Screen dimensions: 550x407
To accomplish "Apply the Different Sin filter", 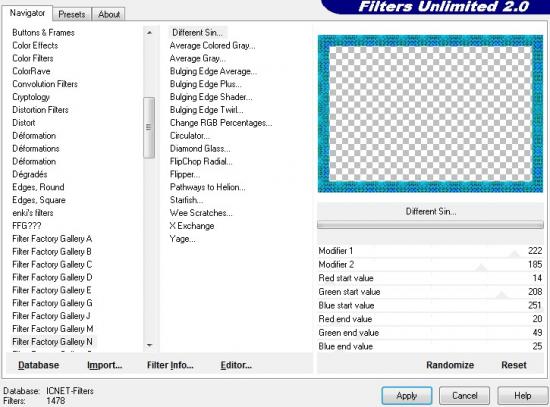I will tap(407, 396).
